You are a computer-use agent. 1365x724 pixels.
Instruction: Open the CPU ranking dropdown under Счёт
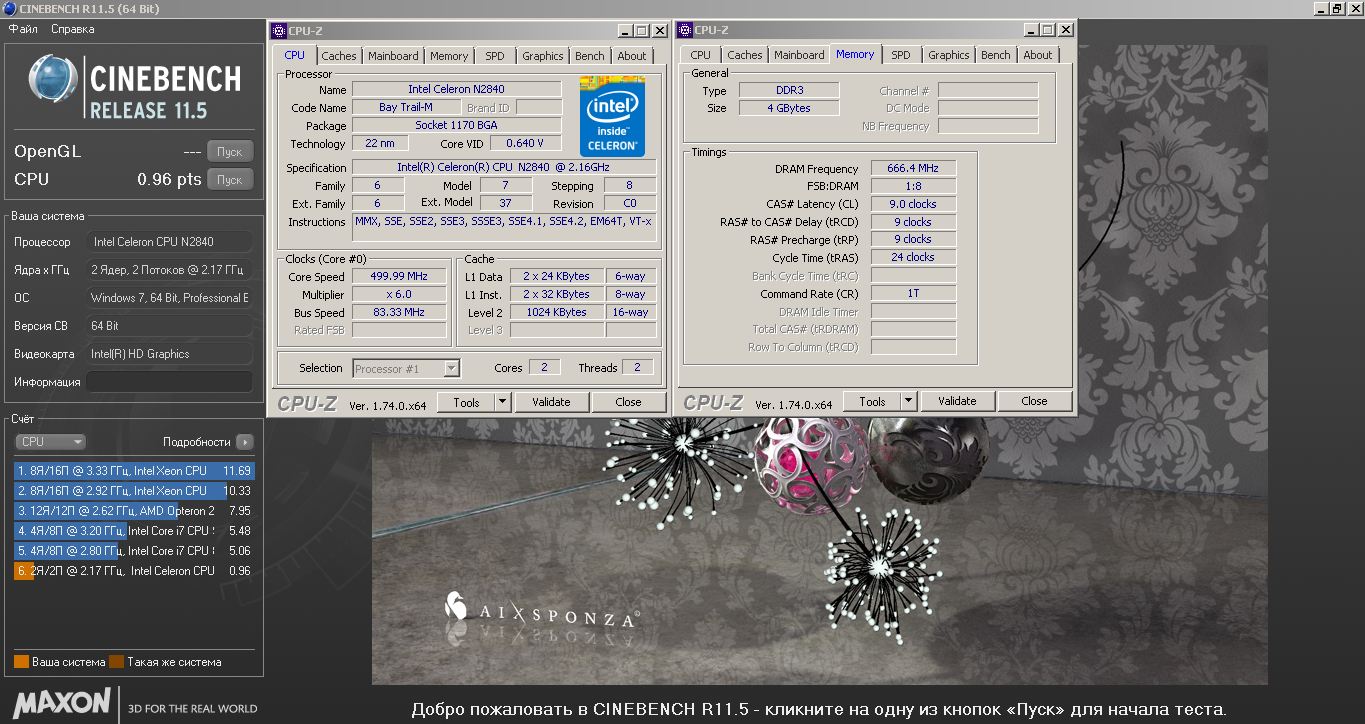51,441
